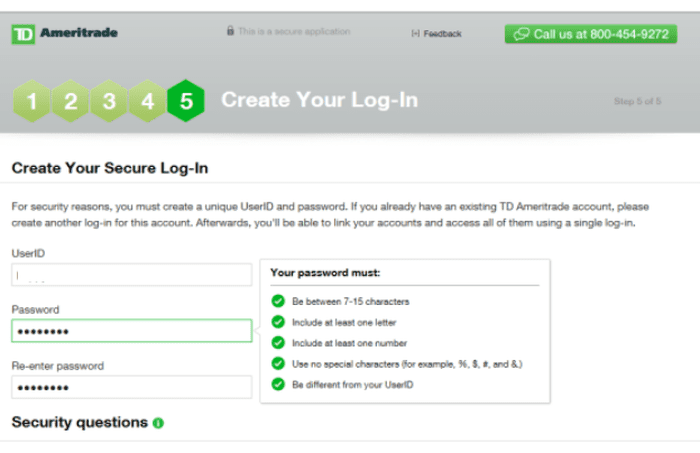The image size is (700, 453).
Task: Click the Security questions info icon
Action: [x=158, y=423]
